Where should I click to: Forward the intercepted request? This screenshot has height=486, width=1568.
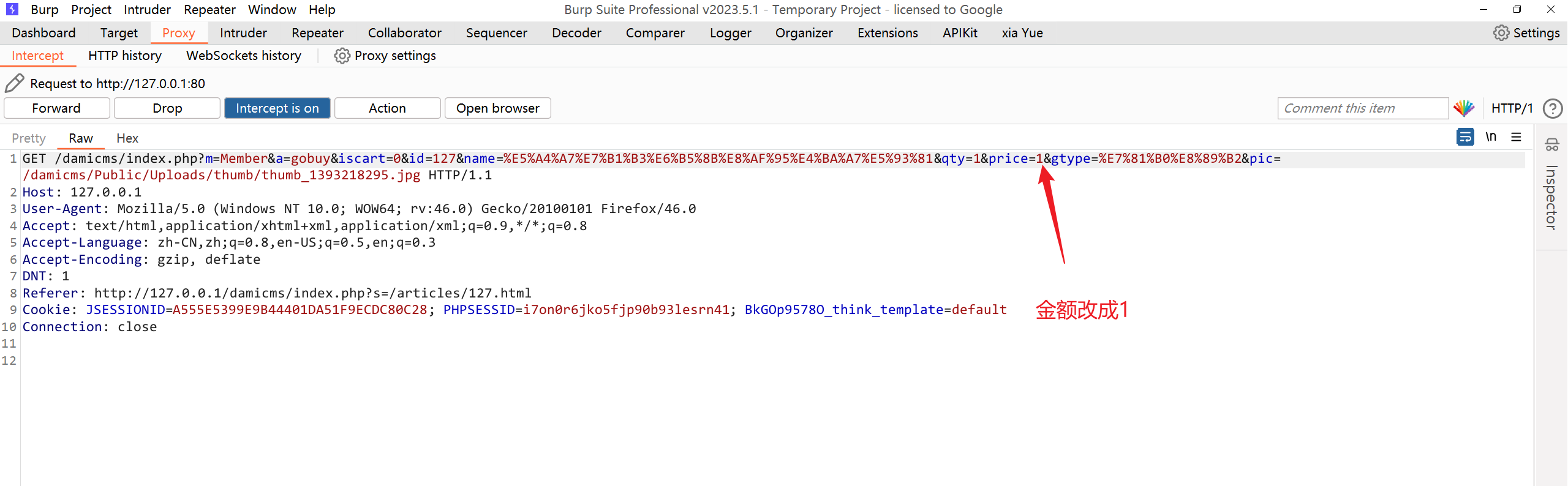(56, 108)
